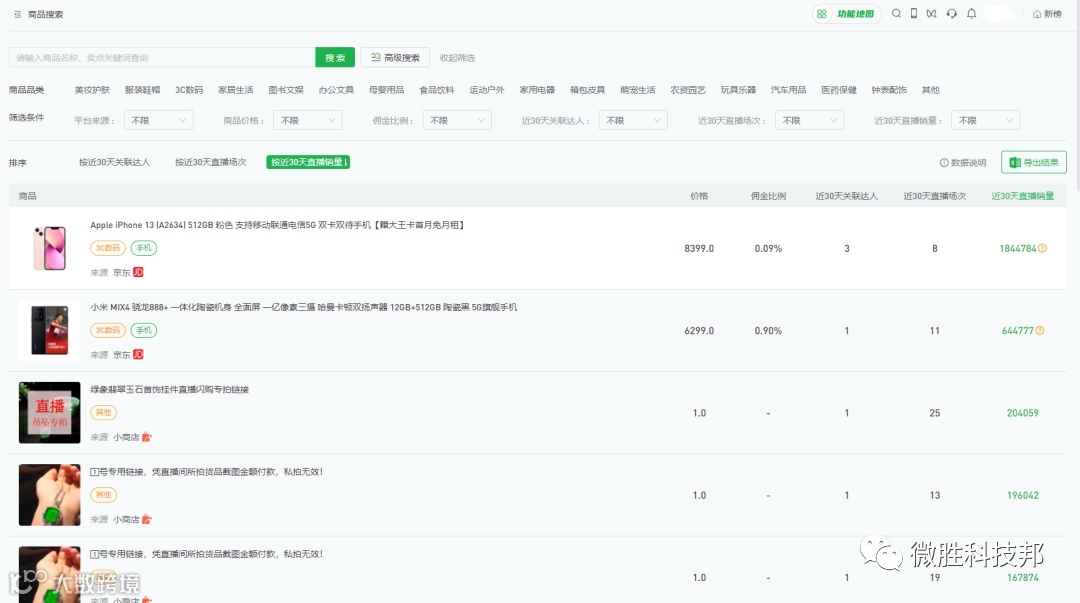This screenshot has height=603, width=1080.
Task: Click the 新榜 home link
Action: (x=1047, y=14)
